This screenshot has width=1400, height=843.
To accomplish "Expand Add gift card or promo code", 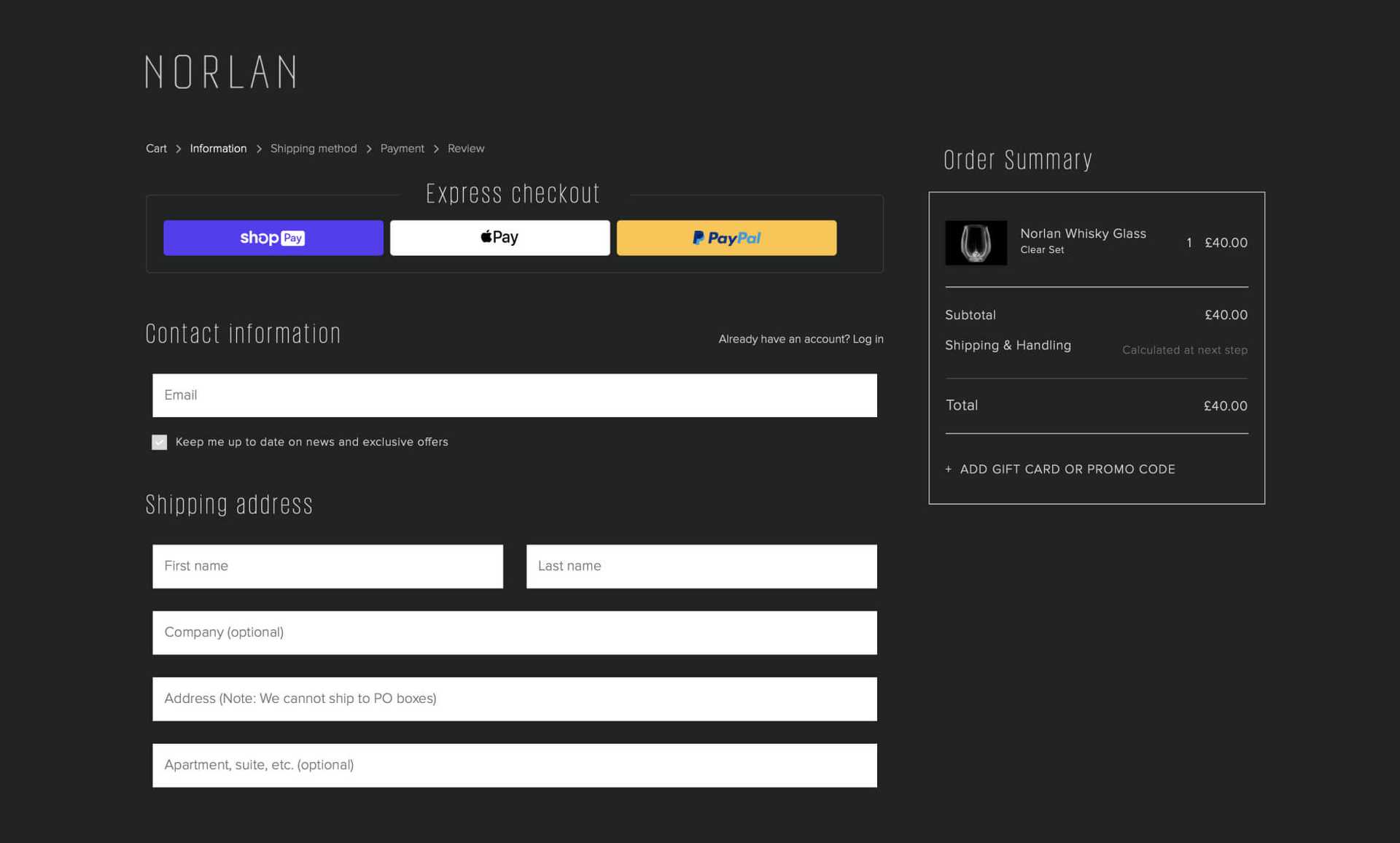I will point(1060,470).
